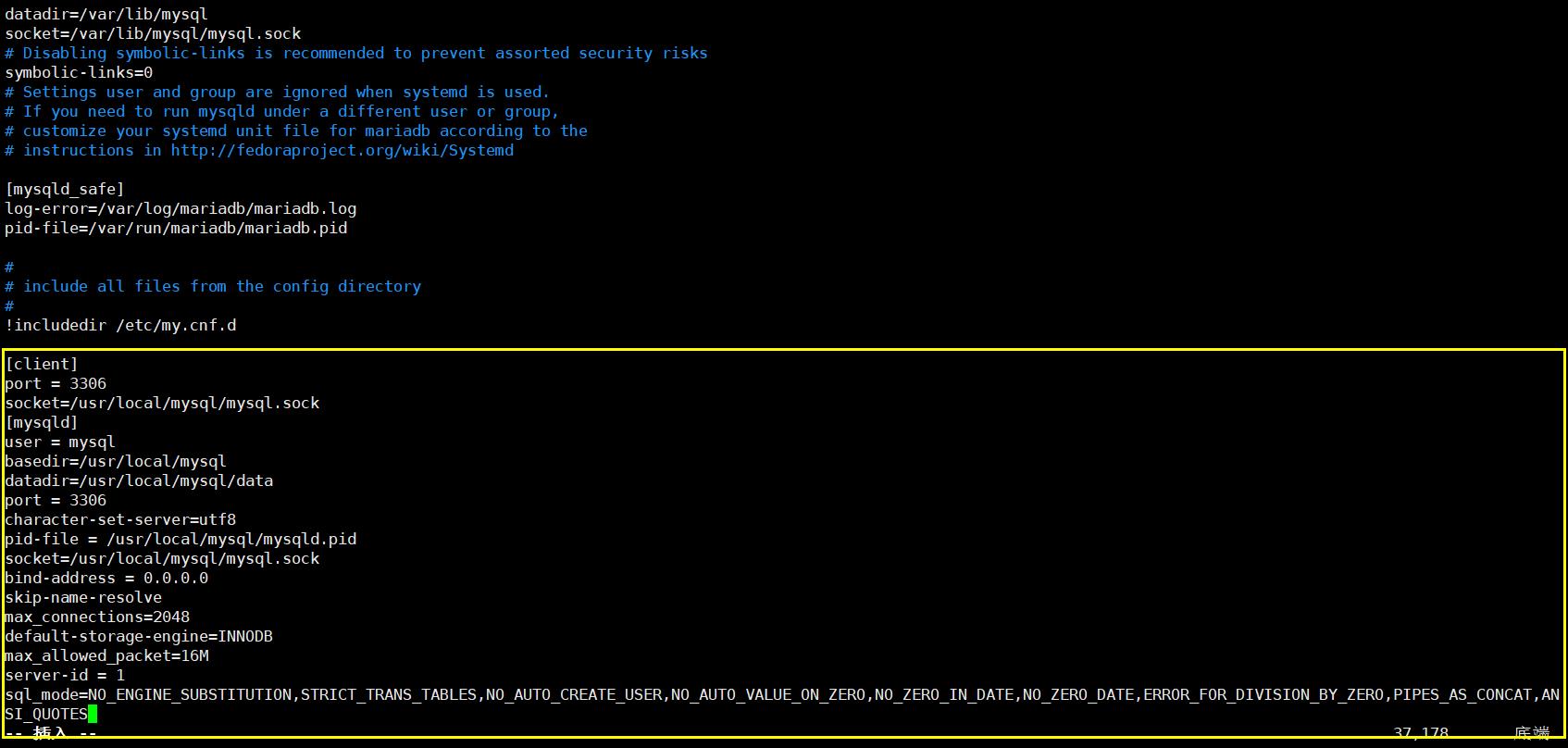
Task: Click the '37,178' cursor position indicator
Action: click(1421, 733)
